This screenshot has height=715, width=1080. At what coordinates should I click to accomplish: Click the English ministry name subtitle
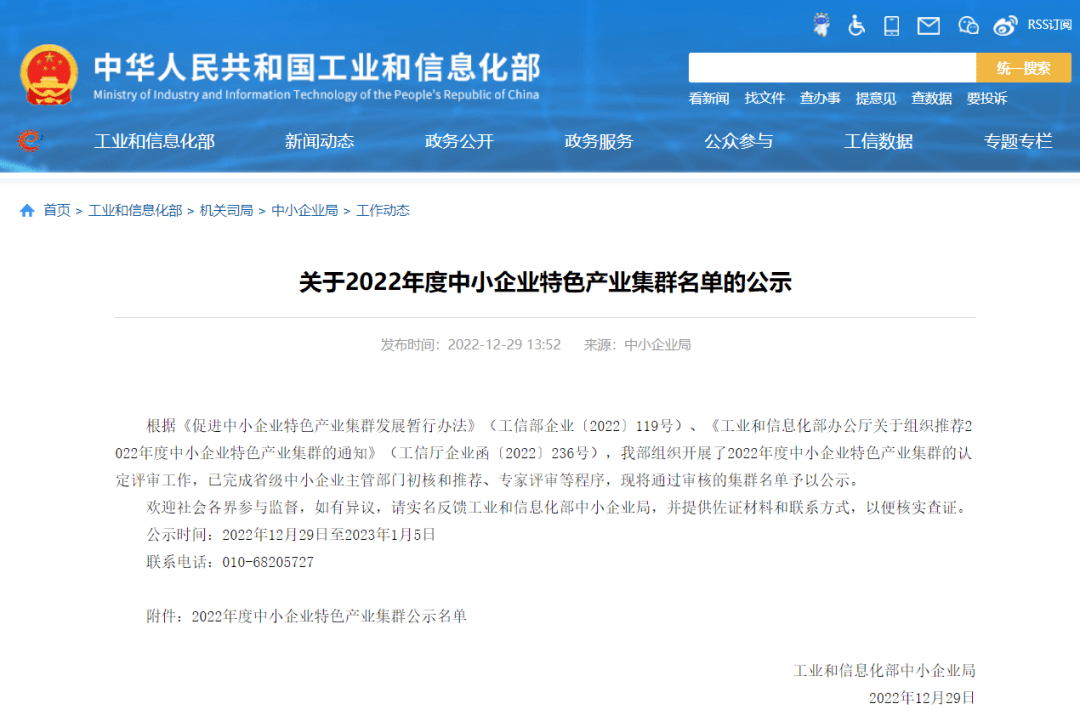click(316, 94)
